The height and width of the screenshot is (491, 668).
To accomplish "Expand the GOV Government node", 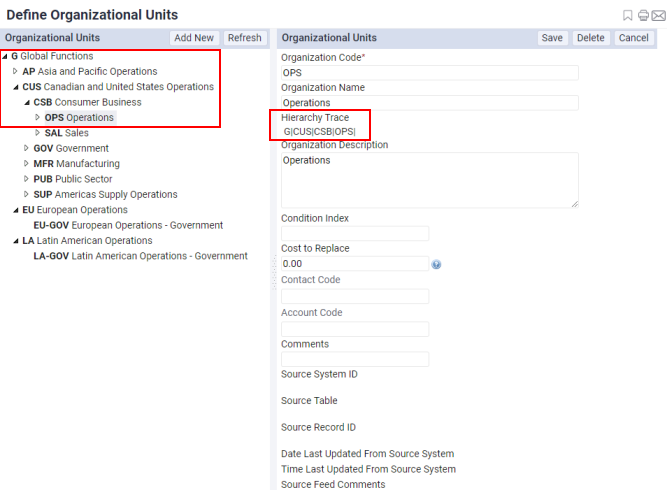I will tap(26, 148).
